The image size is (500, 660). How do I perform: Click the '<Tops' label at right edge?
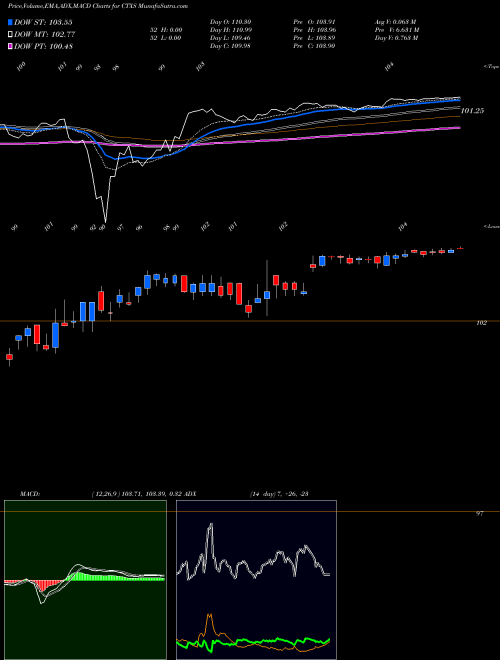(491, 67)
